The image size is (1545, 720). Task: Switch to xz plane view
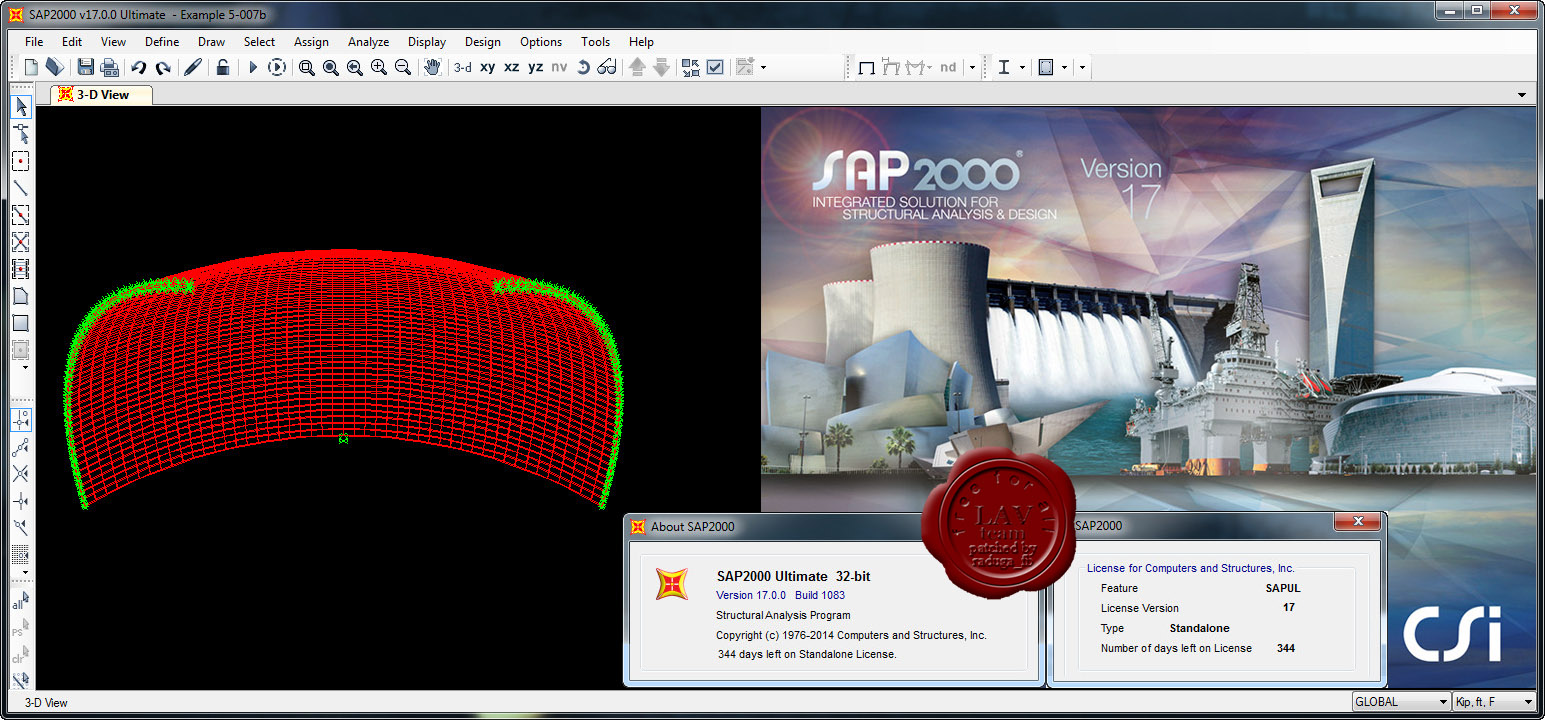tap(512, 67)
